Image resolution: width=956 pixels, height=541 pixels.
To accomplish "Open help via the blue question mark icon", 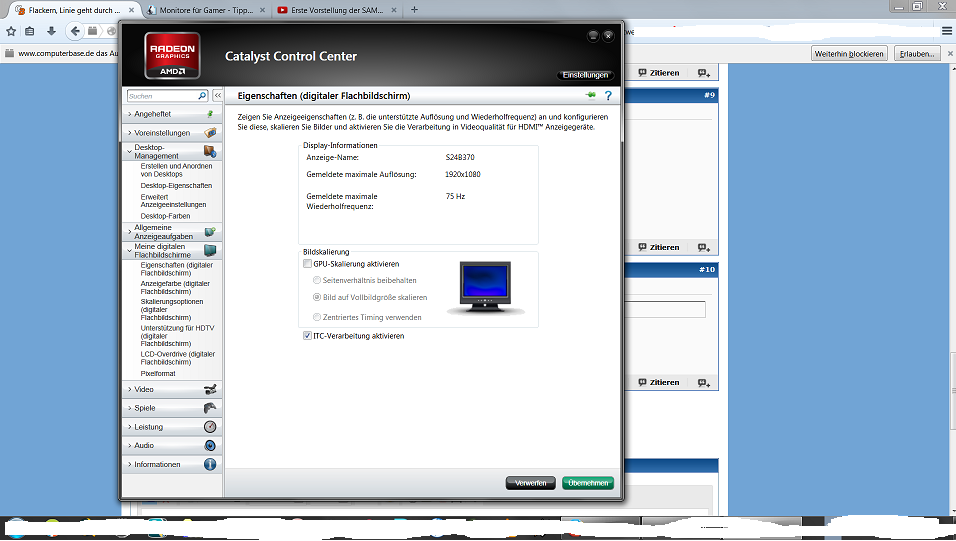I will coord(608,96).
